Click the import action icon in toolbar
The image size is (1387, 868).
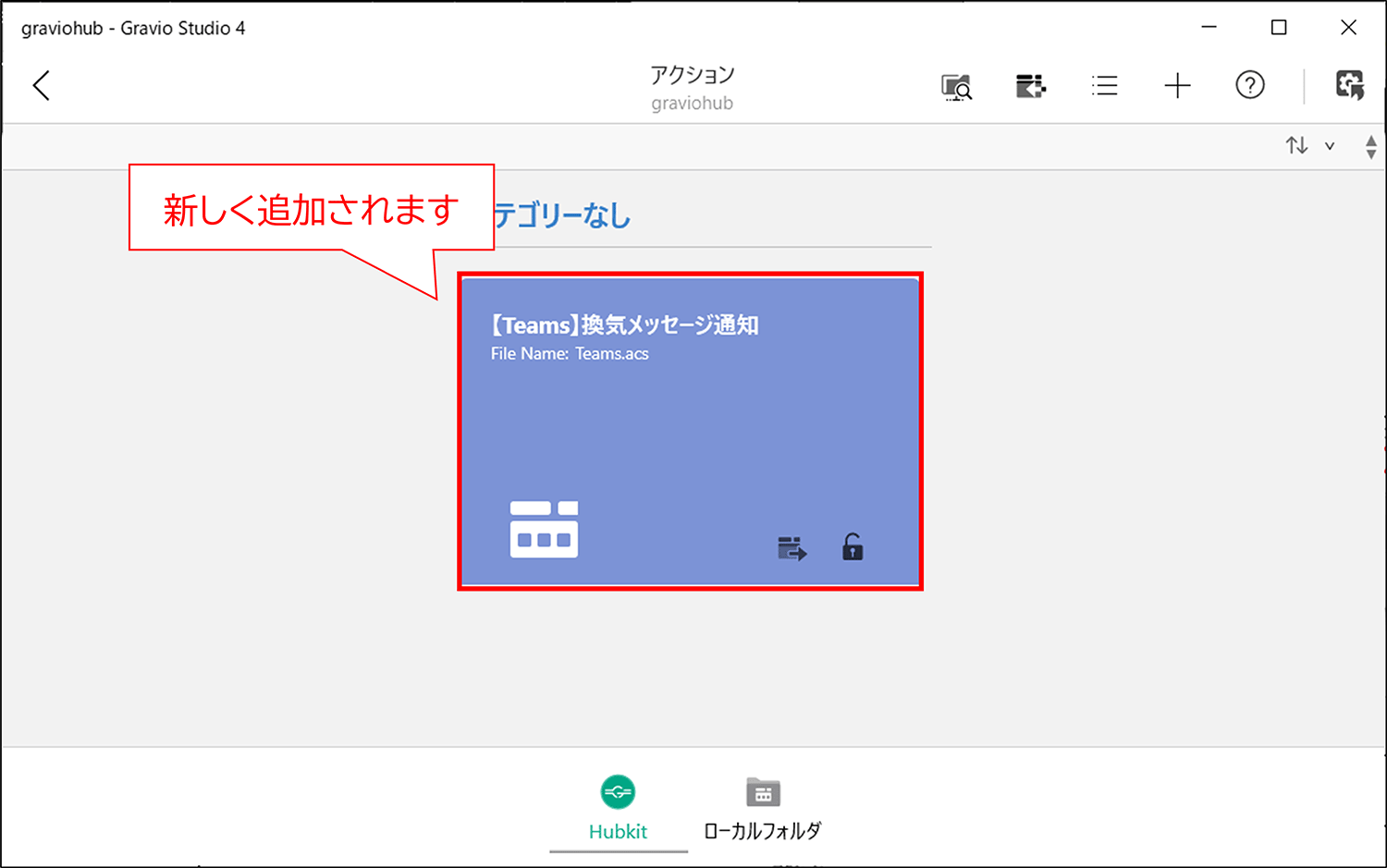(x=1030, y=86)
